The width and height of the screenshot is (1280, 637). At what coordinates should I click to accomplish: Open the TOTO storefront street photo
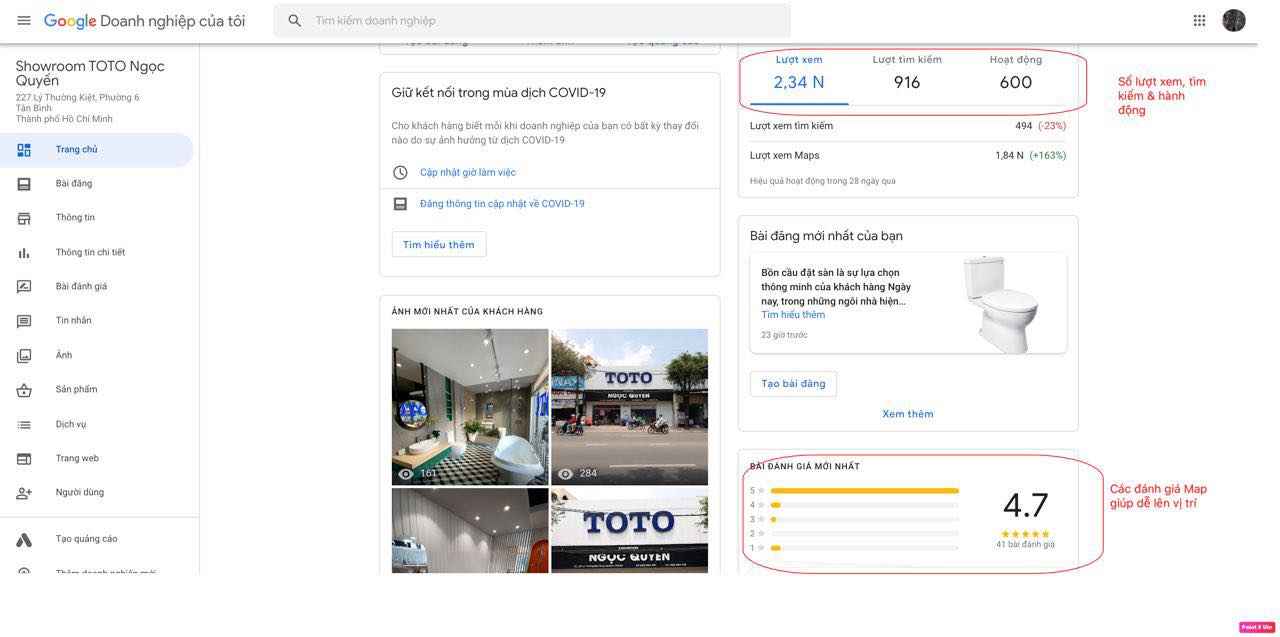629,407
